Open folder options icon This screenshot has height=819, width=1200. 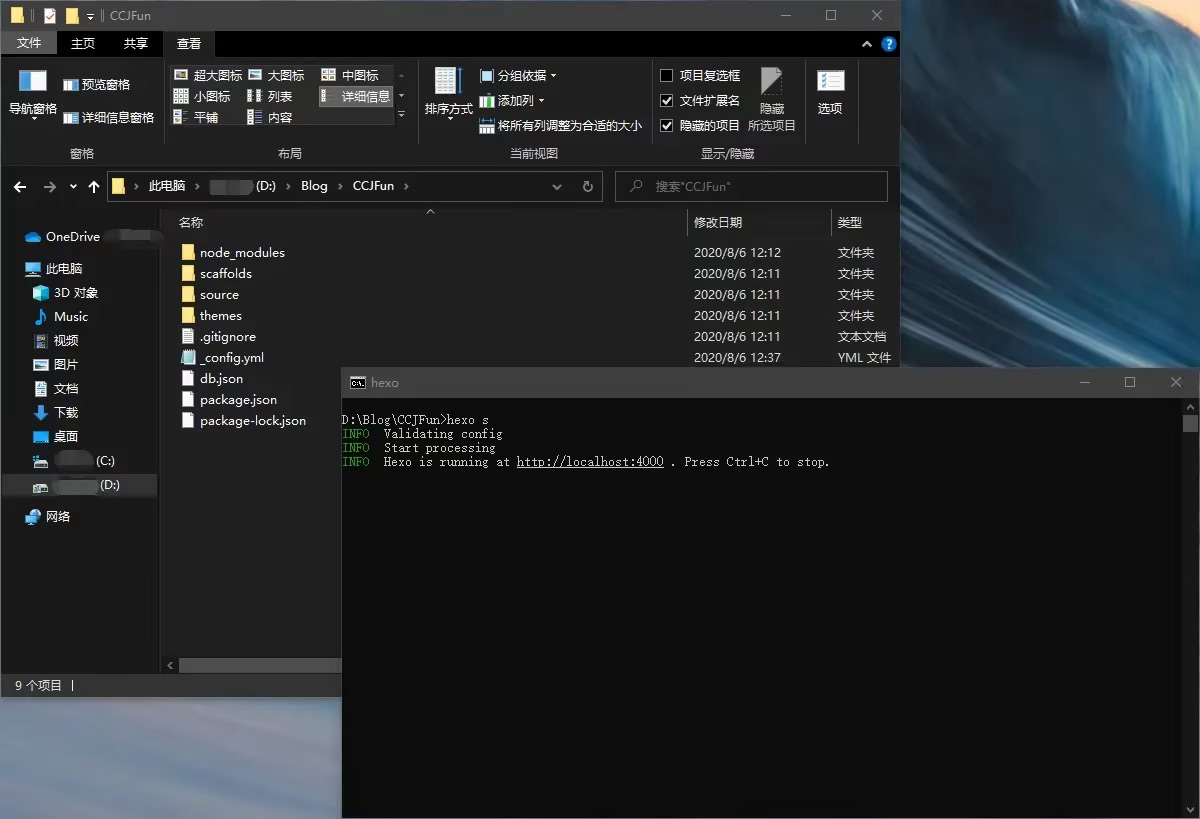pos(830,82)
